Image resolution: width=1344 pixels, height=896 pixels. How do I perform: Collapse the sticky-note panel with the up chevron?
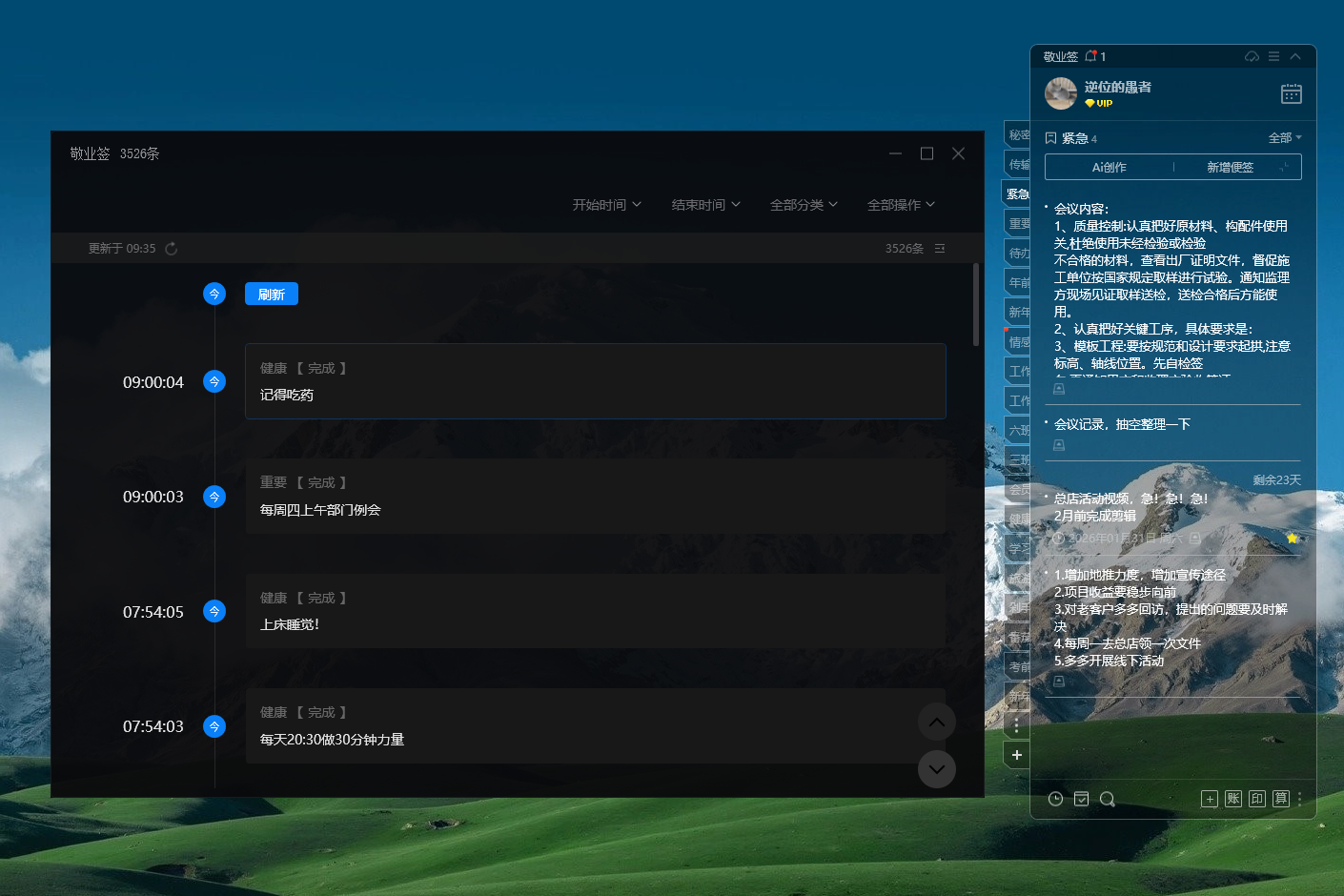tap(1295, 57)
